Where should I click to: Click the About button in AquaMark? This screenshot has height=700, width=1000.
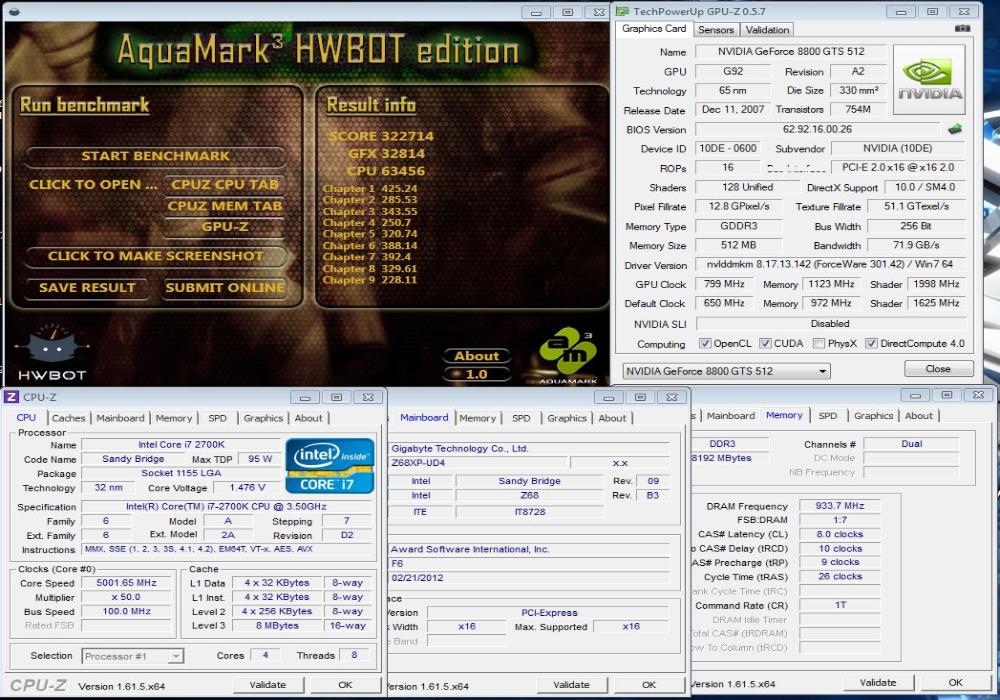[x=476, y=356]
